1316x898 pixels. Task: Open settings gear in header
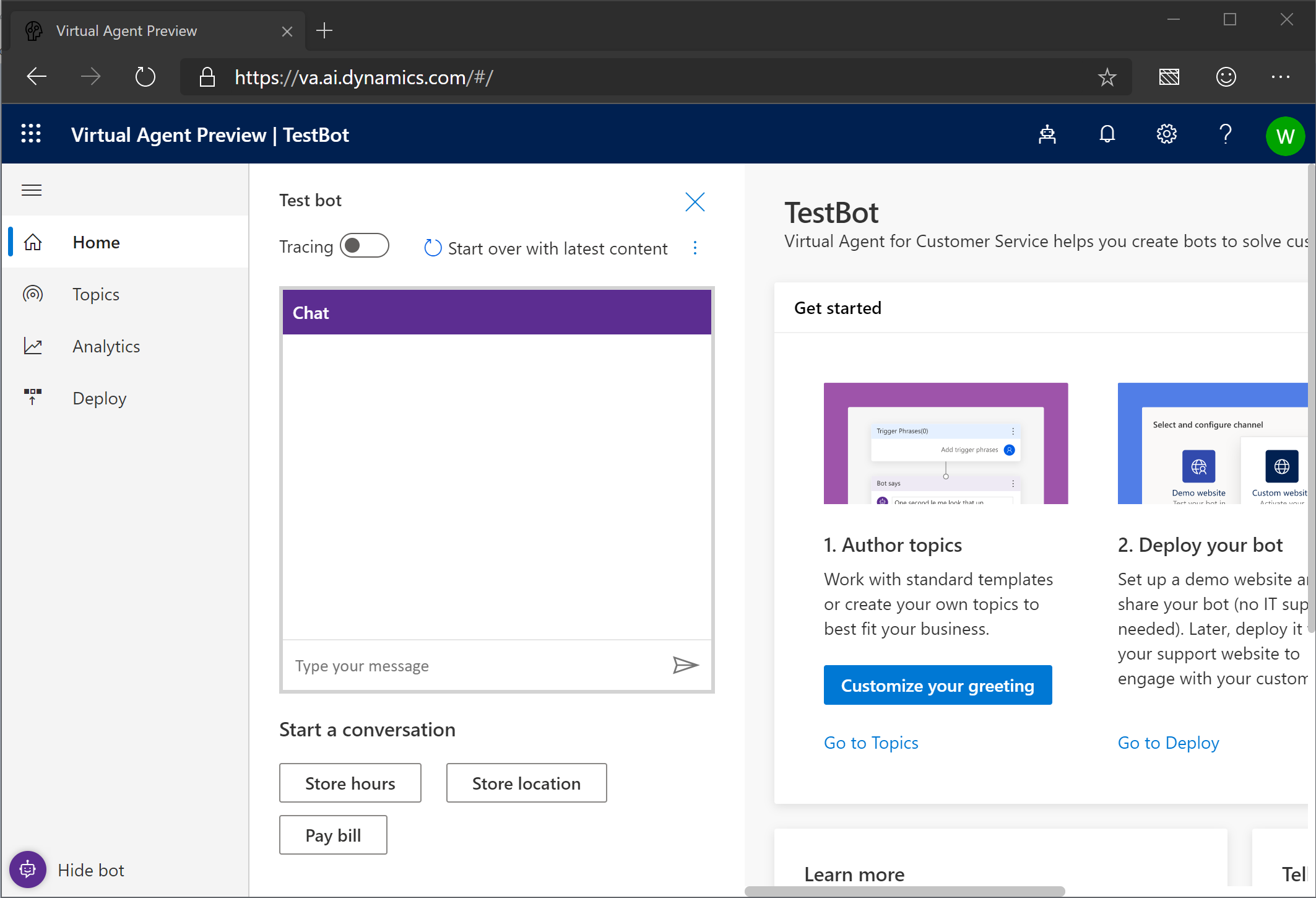[x=1166, y=134]
